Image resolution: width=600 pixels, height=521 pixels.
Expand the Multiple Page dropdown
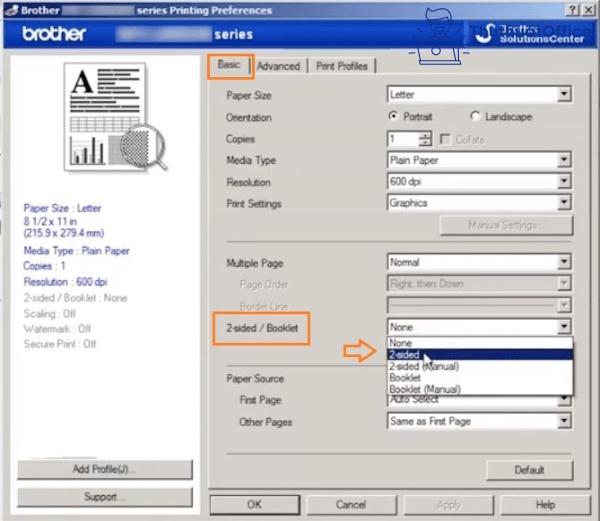point(564,262)
